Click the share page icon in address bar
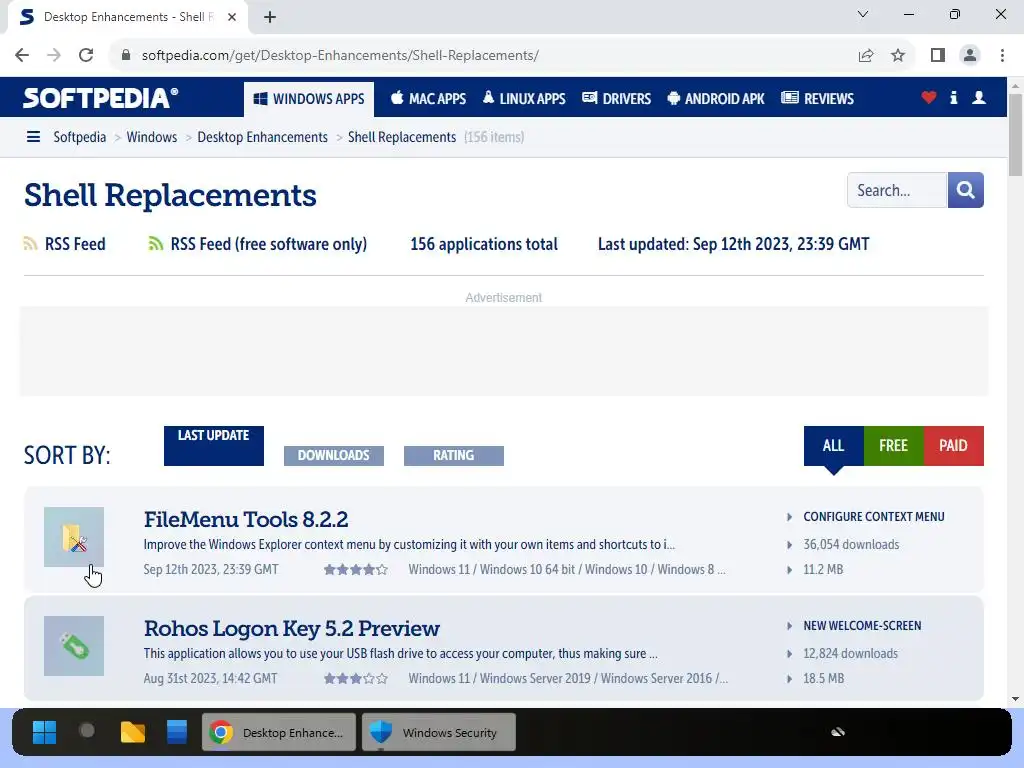Viewport: 1024px width, 768px height. [866, 55]
